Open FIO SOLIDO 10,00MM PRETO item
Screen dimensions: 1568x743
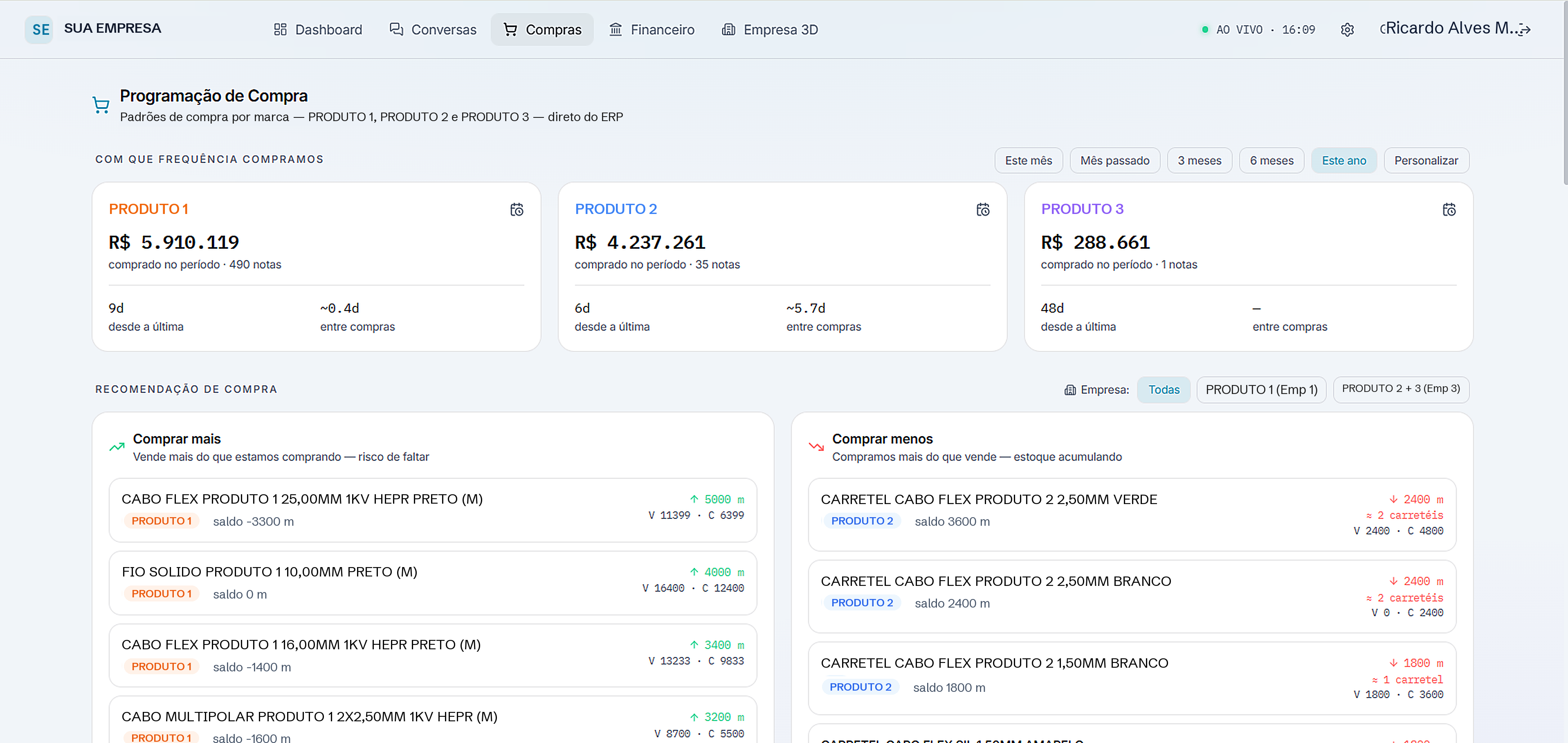pyautogui.click(x=433, y=583)
